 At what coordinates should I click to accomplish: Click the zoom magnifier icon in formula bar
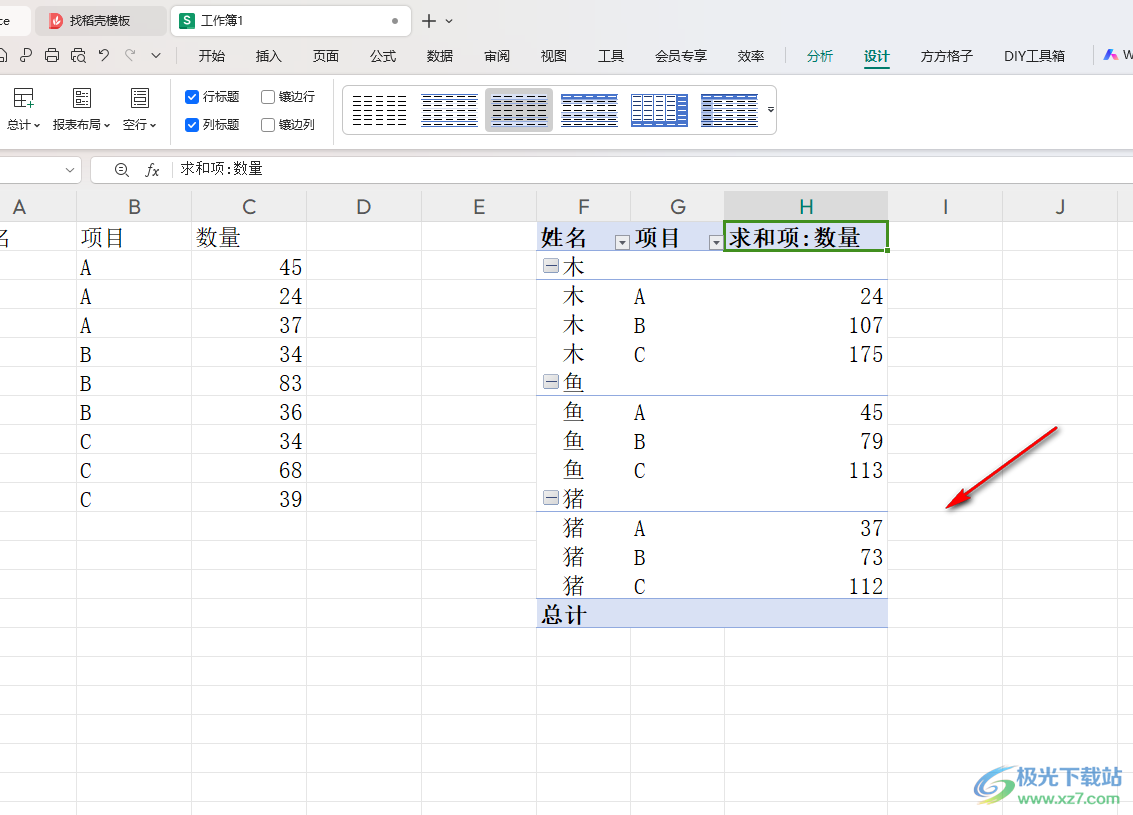[121, 170]
